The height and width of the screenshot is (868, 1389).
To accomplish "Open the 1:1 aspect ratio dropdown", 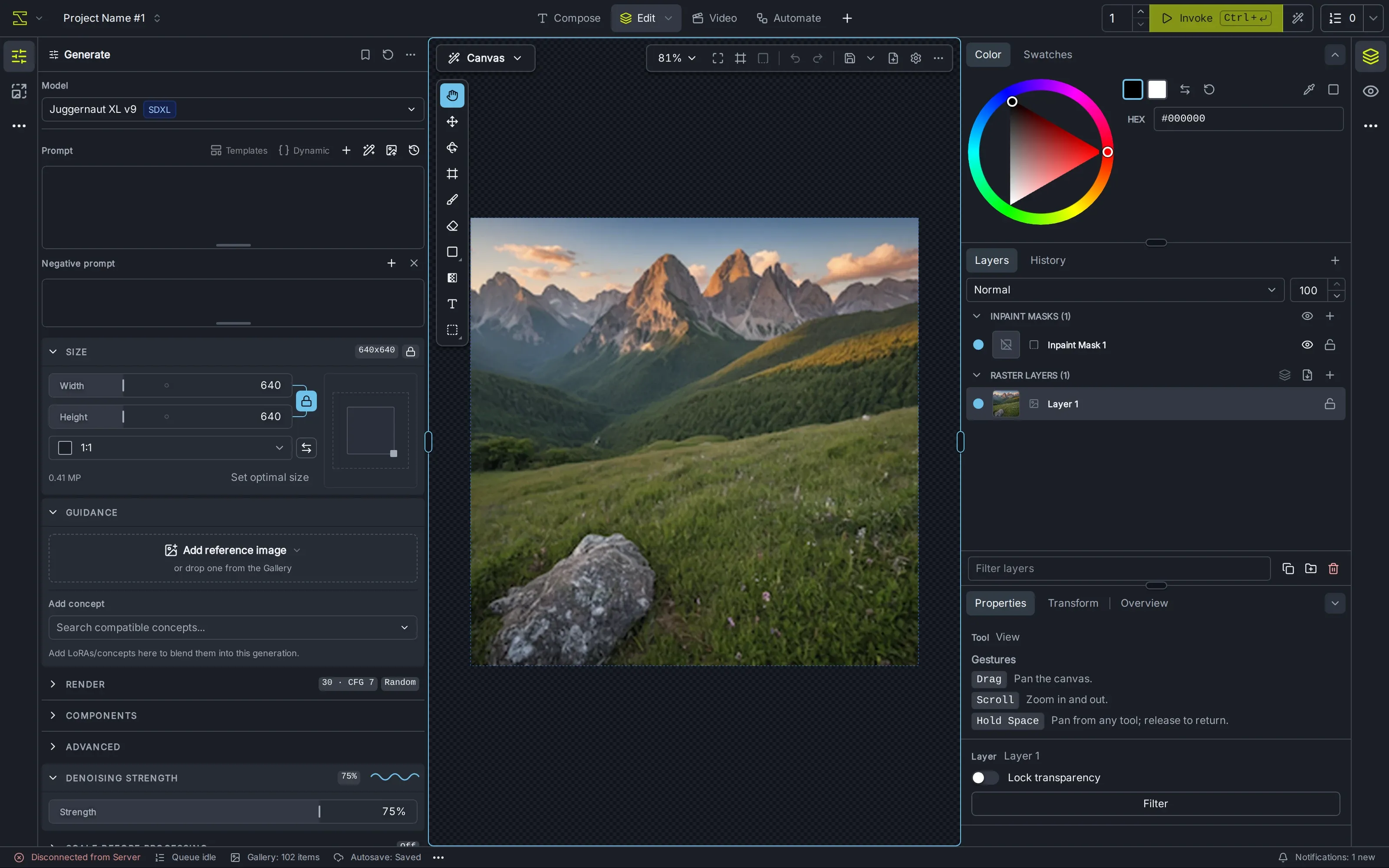I will click(x=171, y=448).
